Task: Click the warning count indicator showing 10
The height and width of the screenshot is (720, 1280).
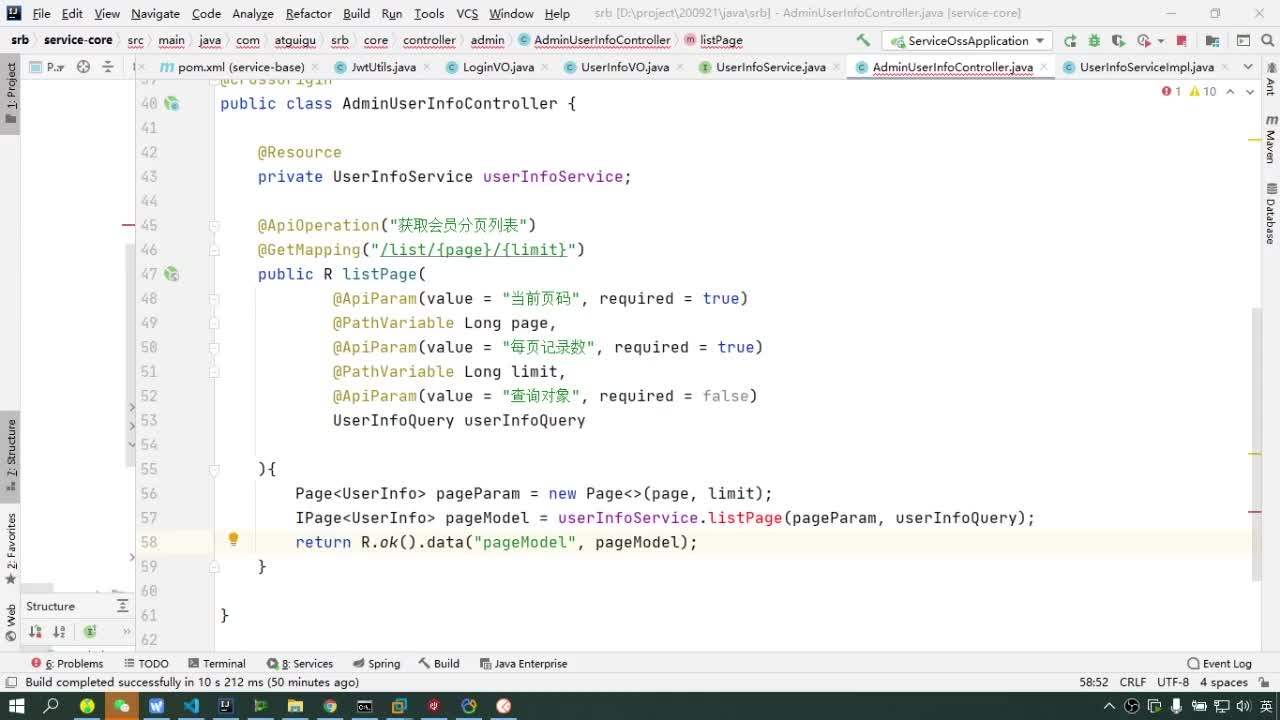Action: (x=1203, y=91)
